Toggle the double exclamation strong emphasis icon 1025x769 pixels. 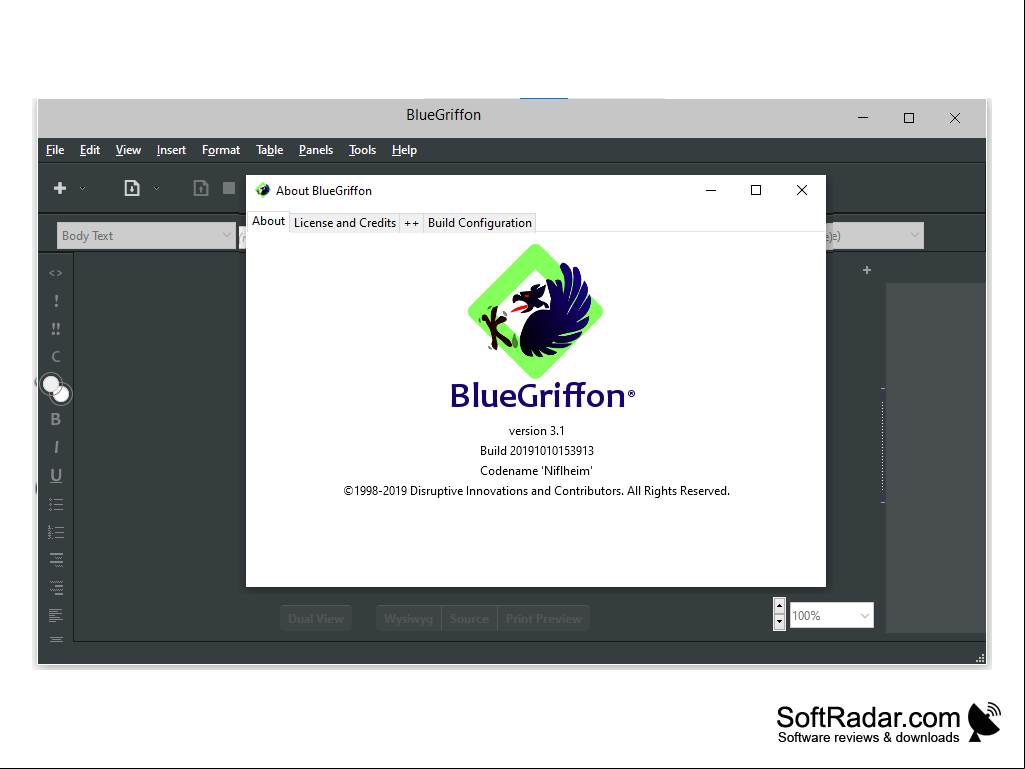[56, 329]
